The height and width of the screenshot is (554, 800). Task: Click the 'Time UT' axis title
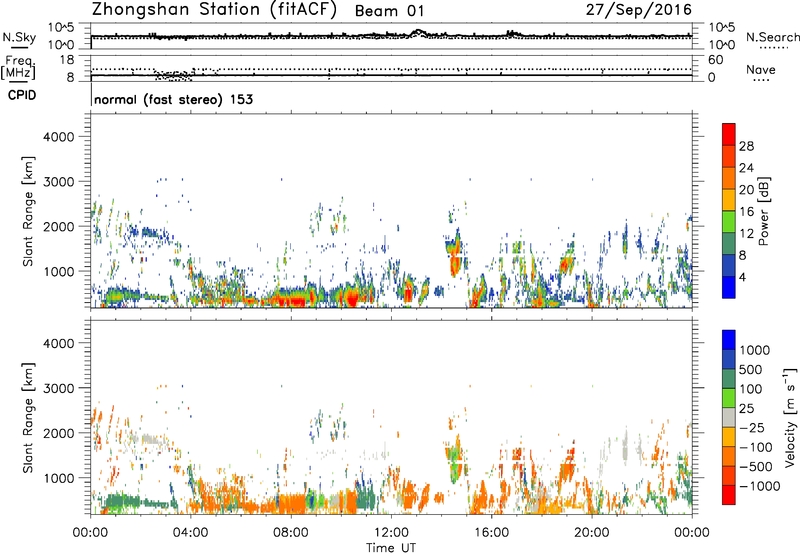click(x=391, y=548)
